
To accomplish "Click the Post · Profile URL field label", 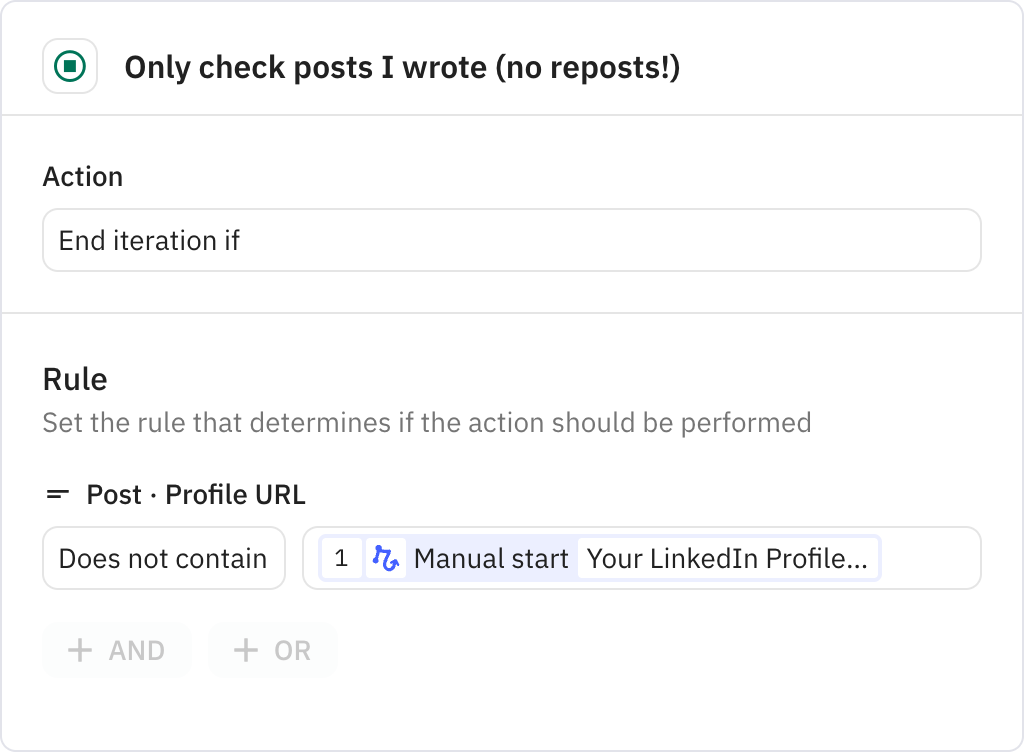I will tap(196, 494).
